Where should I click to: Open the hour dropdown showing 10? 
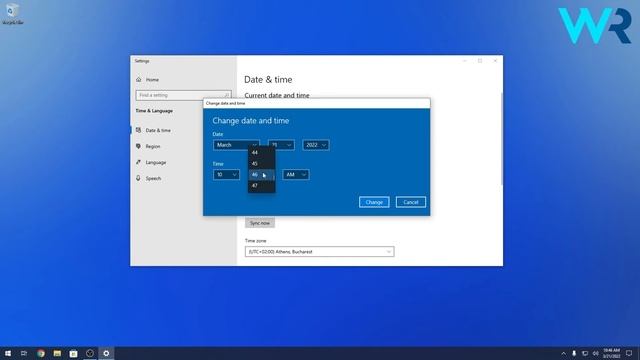coord(226,175)
